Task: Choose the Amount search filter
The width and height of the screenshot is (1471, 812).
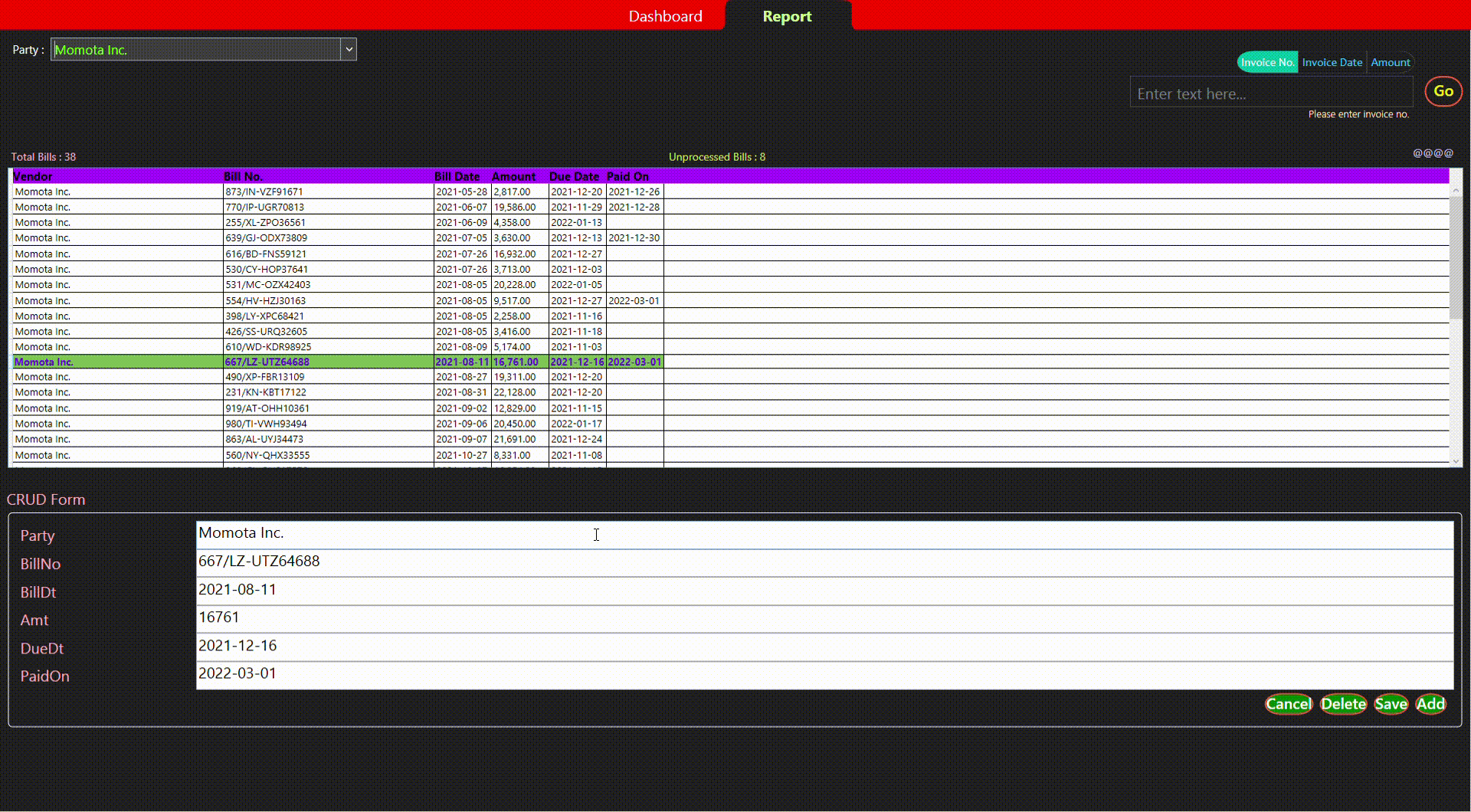Action: pyautogui.click(x=1390, y=62)
